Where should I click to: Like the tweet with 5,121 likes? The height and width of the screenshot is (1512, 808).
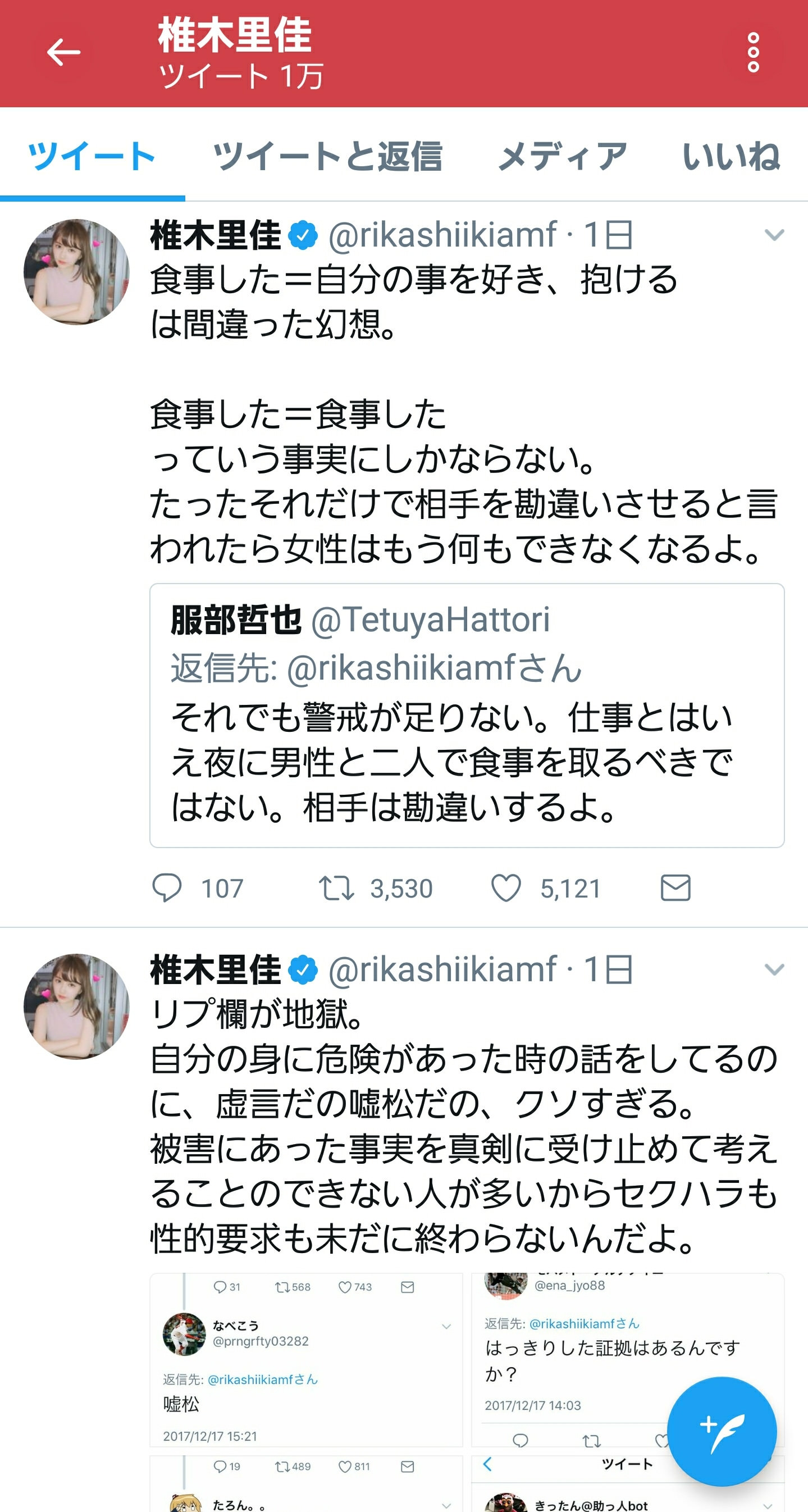(506, 887)
